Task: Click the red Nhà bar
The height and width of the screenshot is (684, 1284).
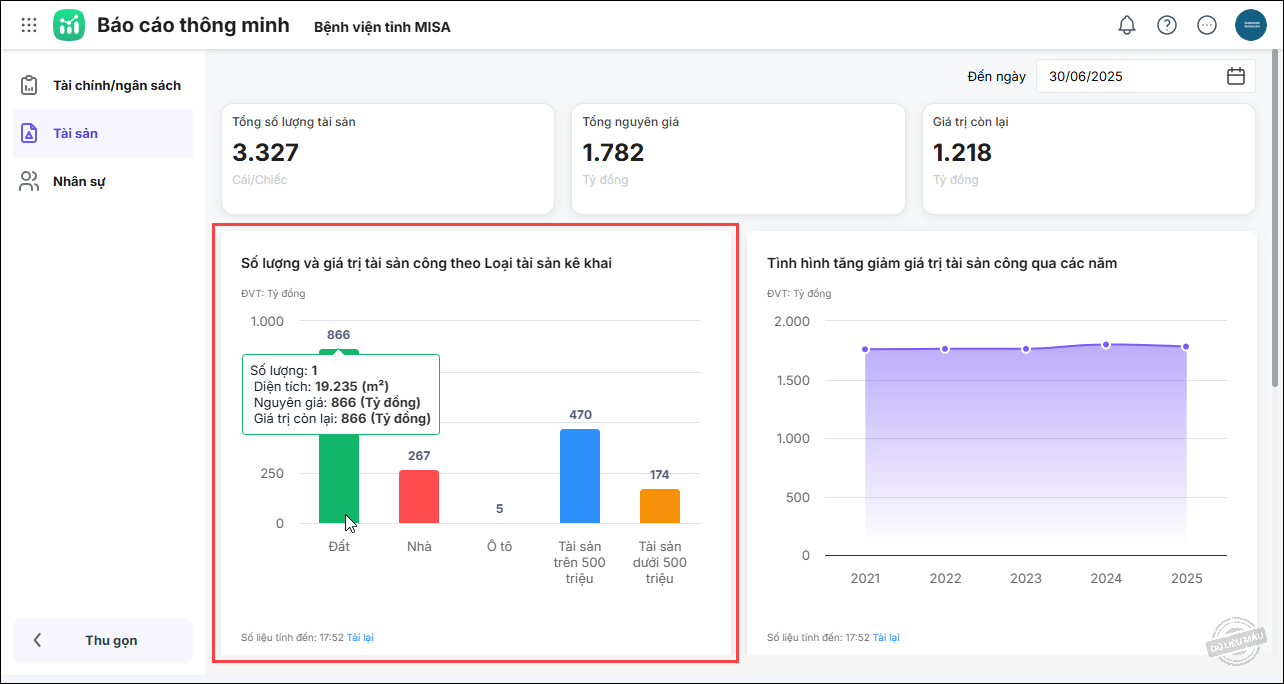Action: 419,497
